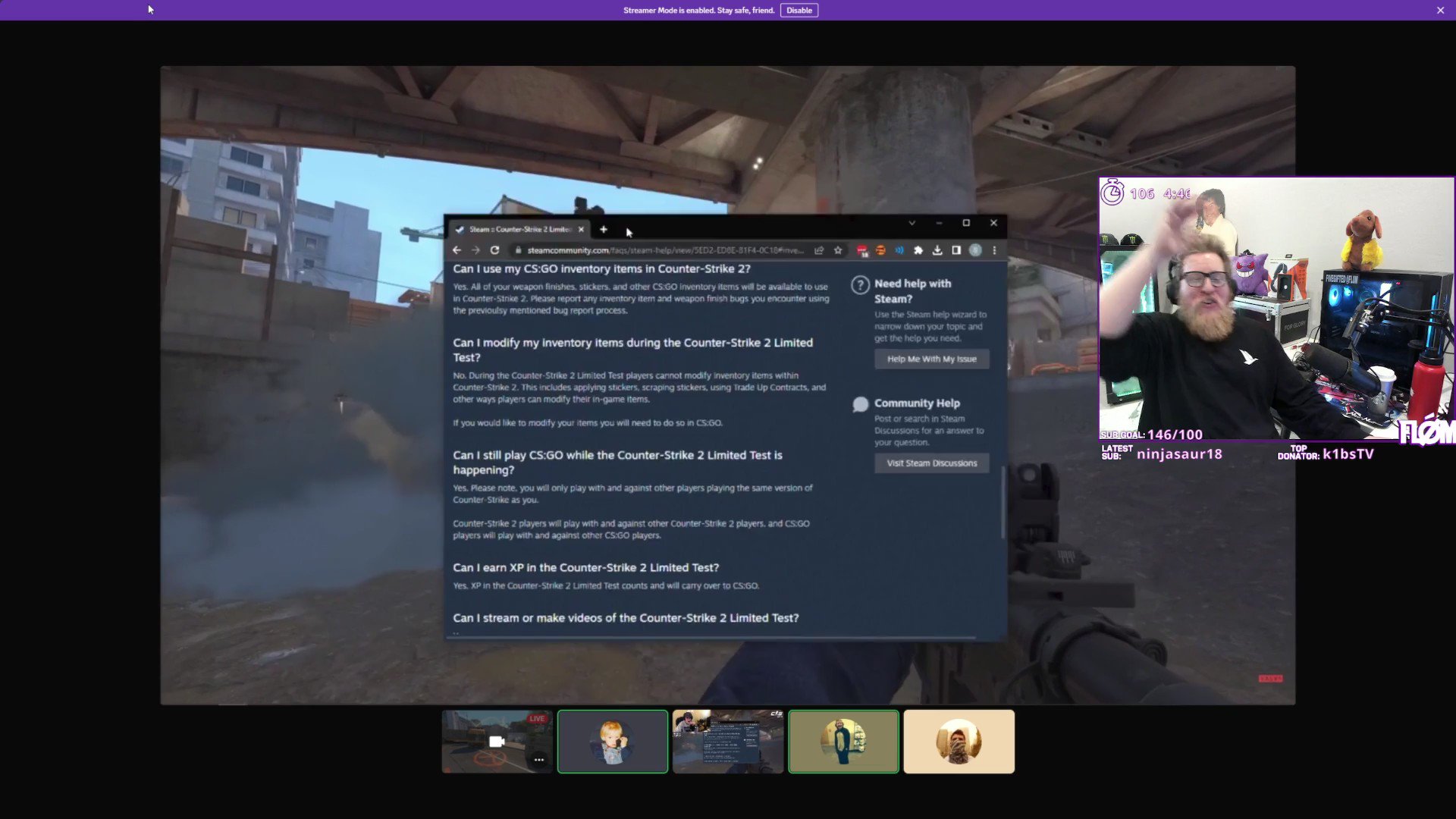View site info via padlock icon

tap(517, 250)
